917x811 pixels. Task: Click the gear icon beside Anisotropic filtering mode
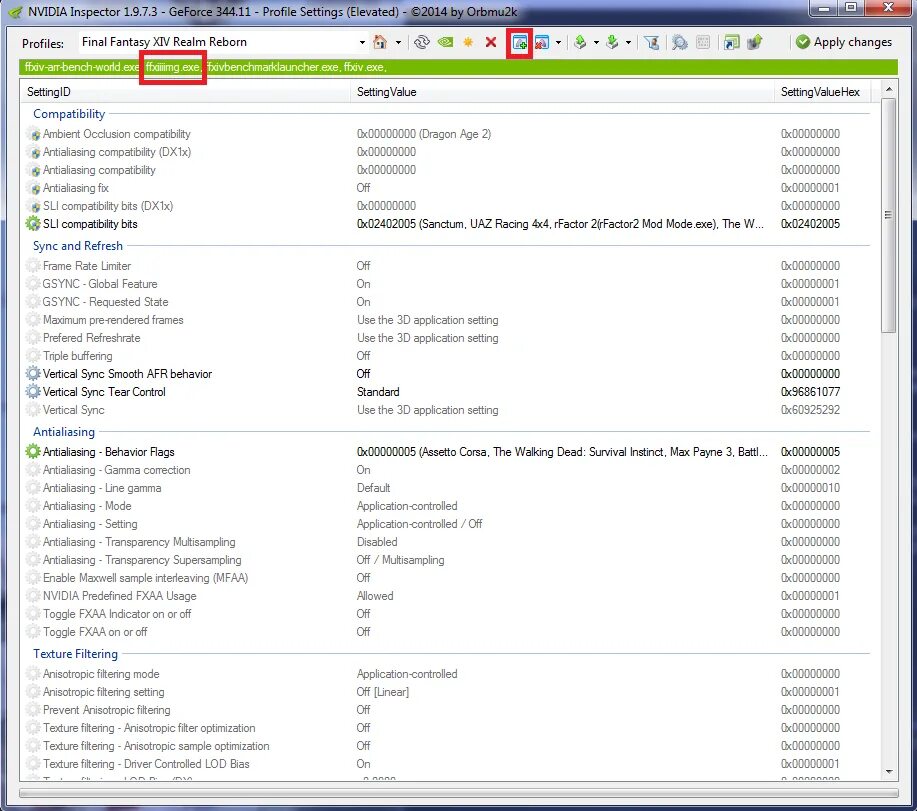point(33,674)
